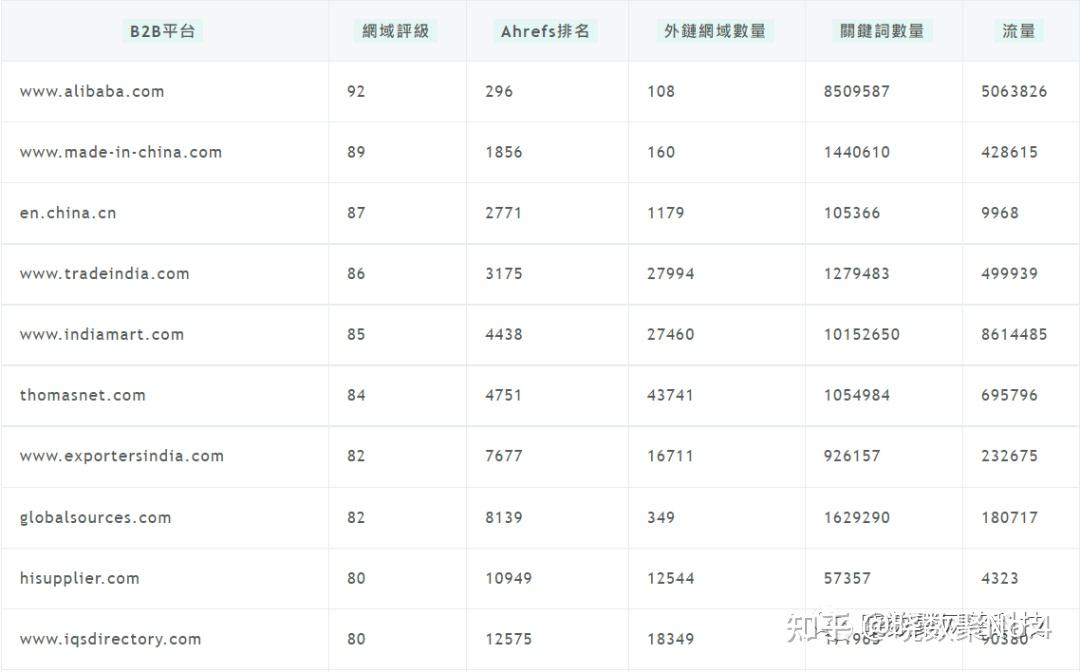
Task: Click traffic value 180717
Action: coord(1009,517)
